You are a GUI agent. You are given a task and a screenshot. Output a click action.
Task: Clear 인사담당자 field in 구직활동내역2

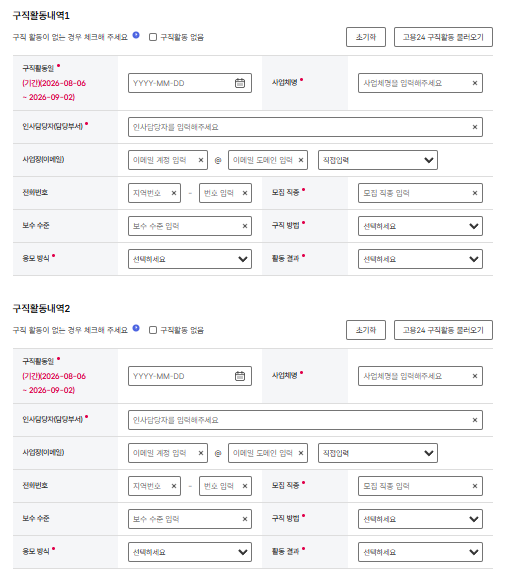pos(475,420)
